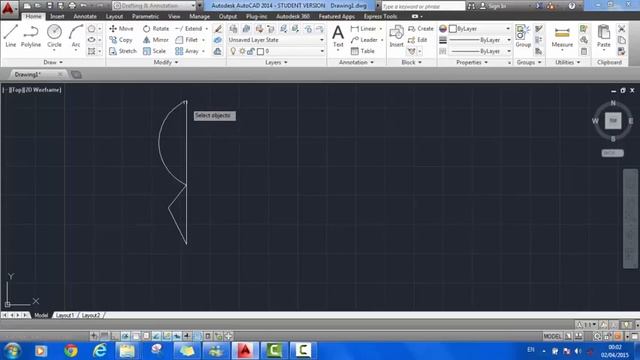This screenshot has height=360, width=640.
Task: Click the Sign In button
Action: coord(494,6)
